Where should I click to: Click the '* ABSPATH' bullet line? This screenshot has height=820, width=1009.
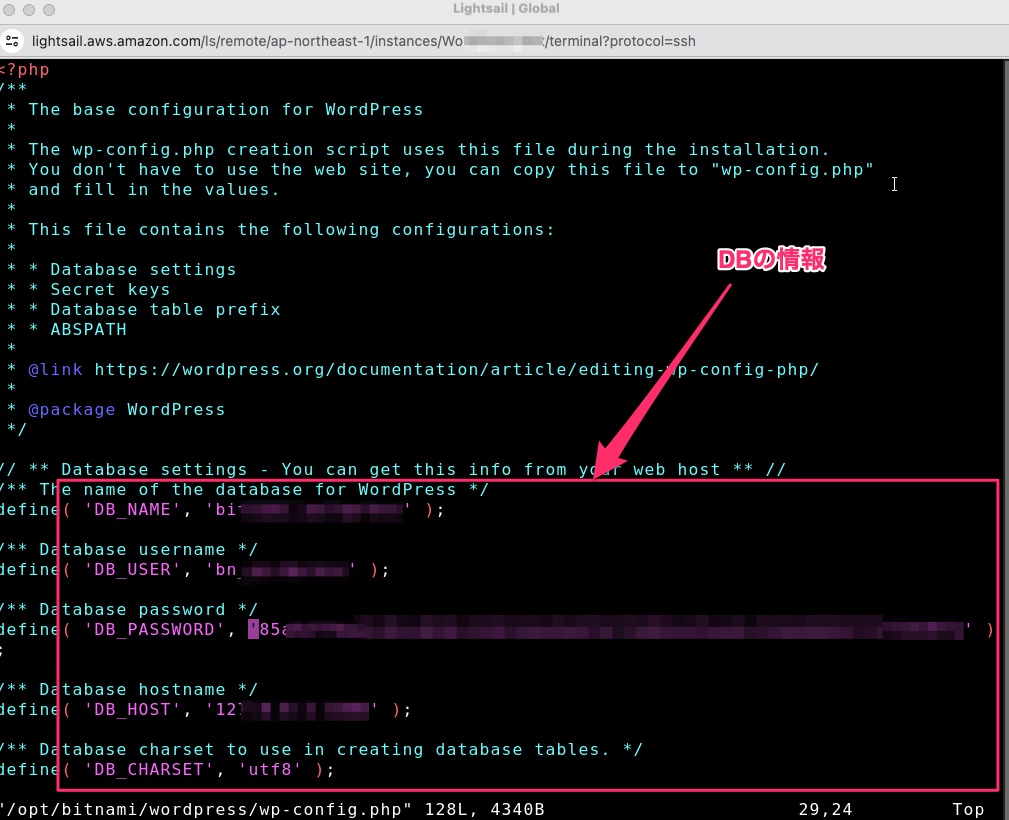[77, 329]
